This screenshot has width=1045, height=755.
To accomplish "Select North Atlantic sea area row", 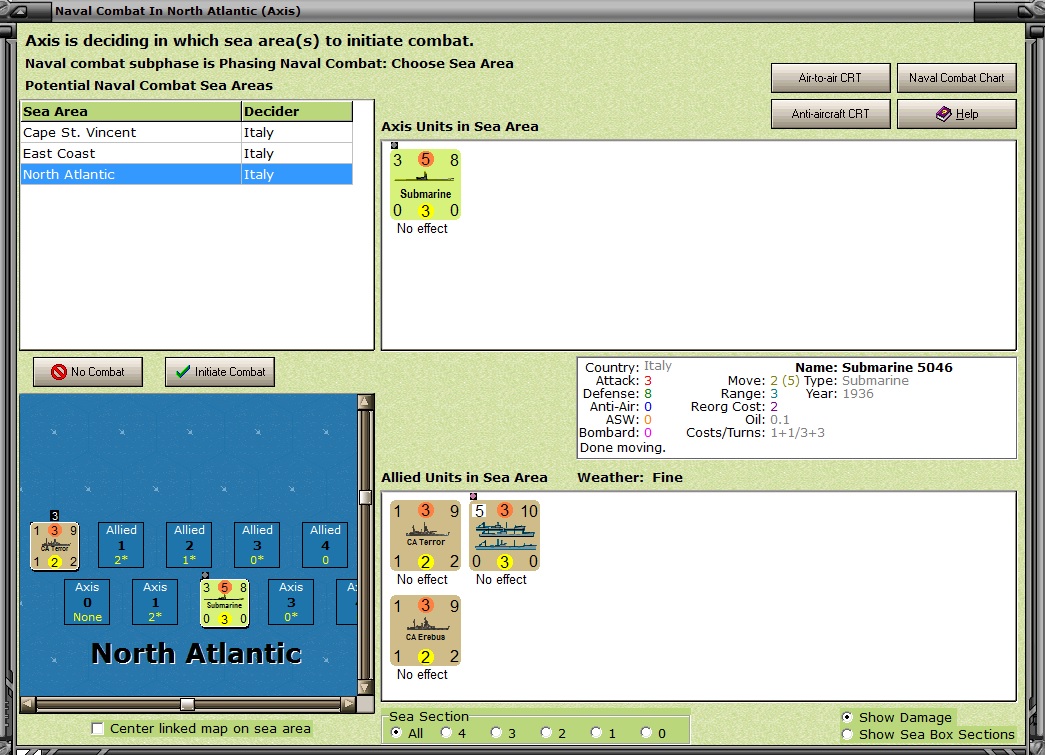I will pyautogui.click(x=187, y=175).
